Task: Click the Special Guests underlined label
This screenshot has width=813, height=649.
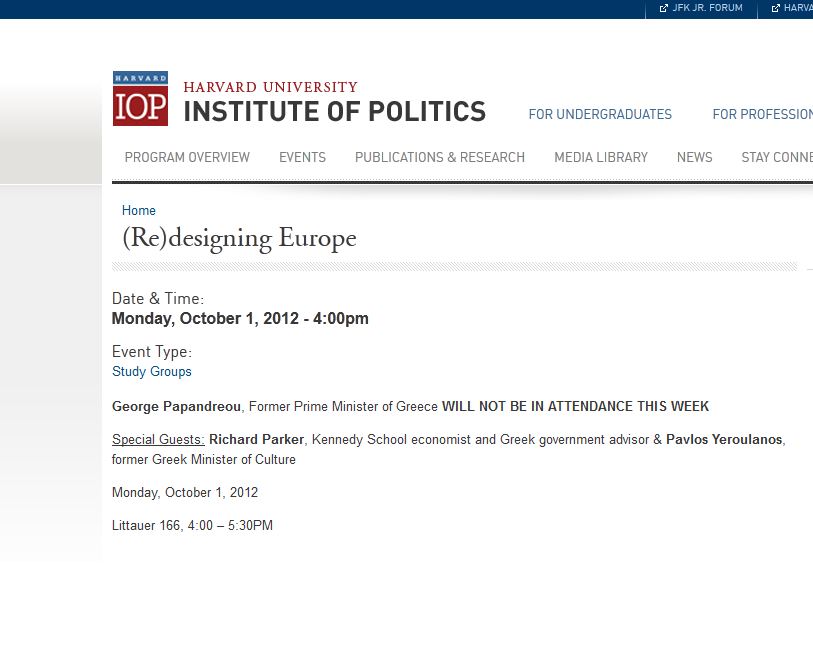Action: pyautogui.click(x=158, y=440)
